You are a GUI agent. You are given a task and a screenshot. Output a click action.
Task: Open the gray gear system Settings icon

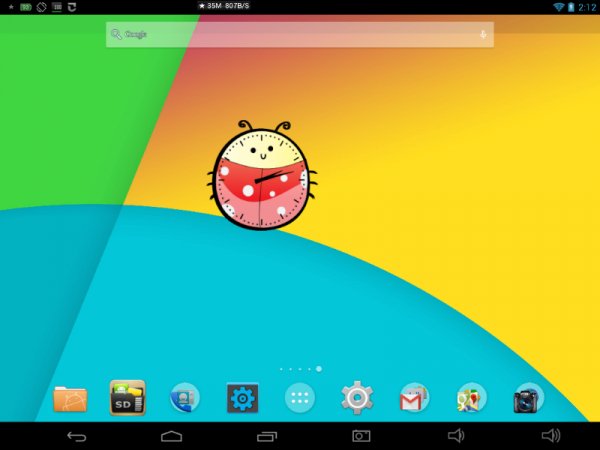(x=357, y=398)
